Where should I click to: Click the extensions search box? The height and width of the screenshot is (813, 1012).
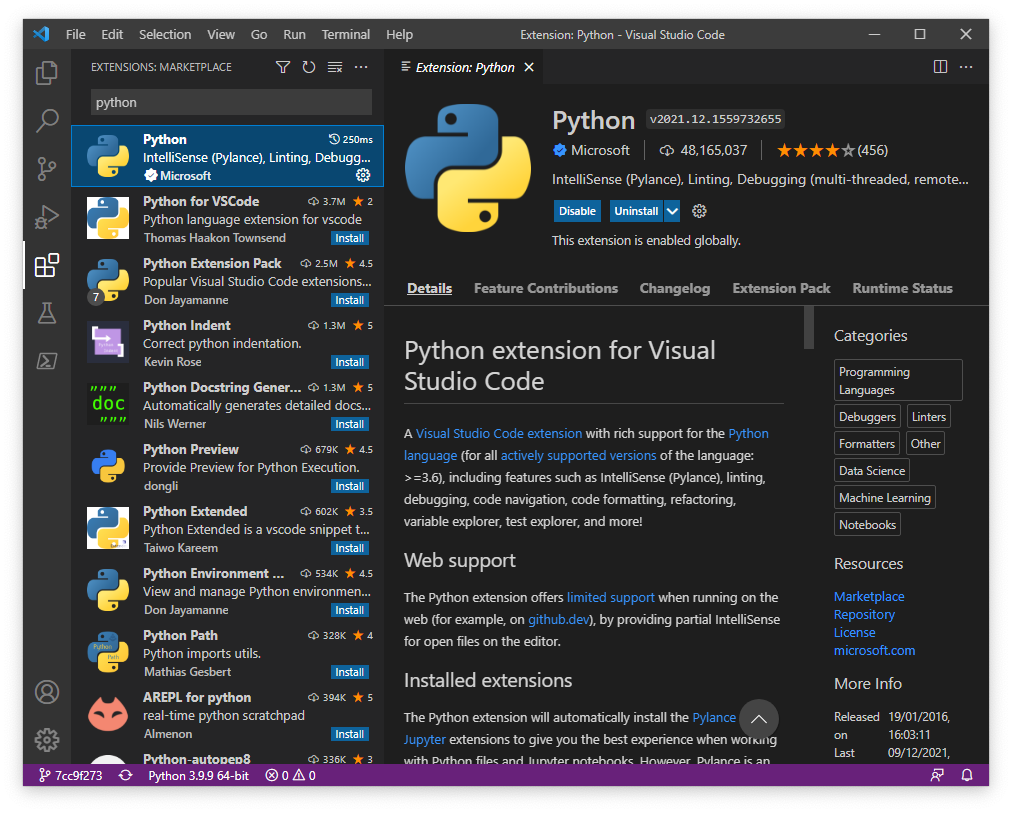(x=231, y=103)
